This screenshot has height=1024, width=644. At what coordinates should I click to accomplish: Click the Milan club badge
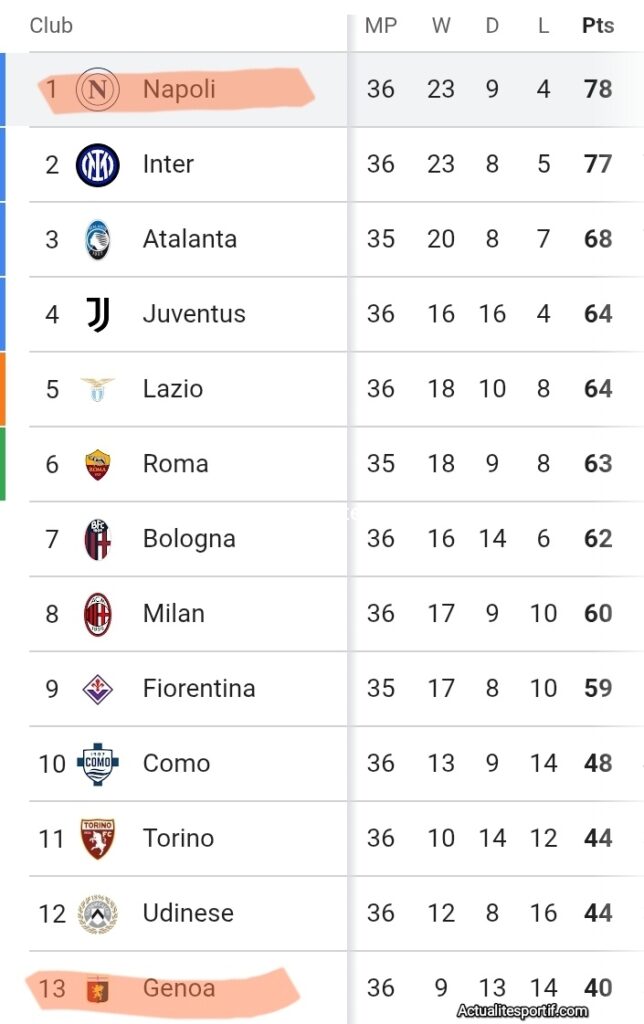pyautogui.click(x=97, y=614)
